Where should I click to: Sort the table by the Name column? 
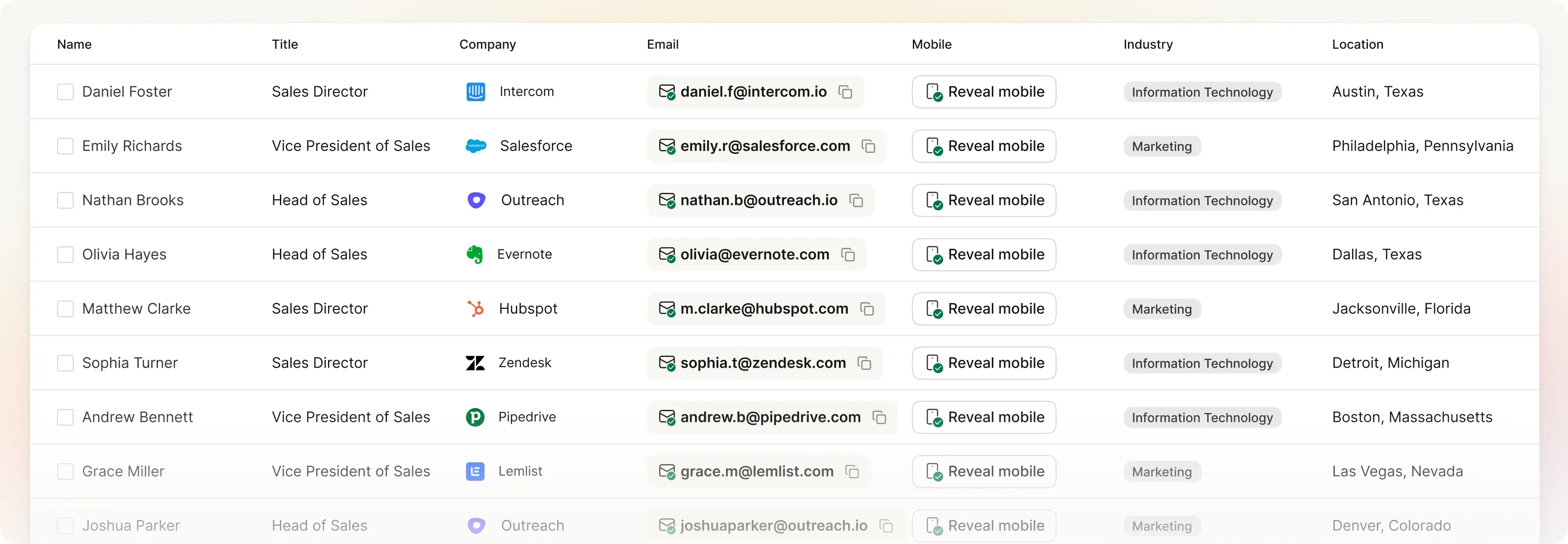pyautogui.click(x=74, y=44)
